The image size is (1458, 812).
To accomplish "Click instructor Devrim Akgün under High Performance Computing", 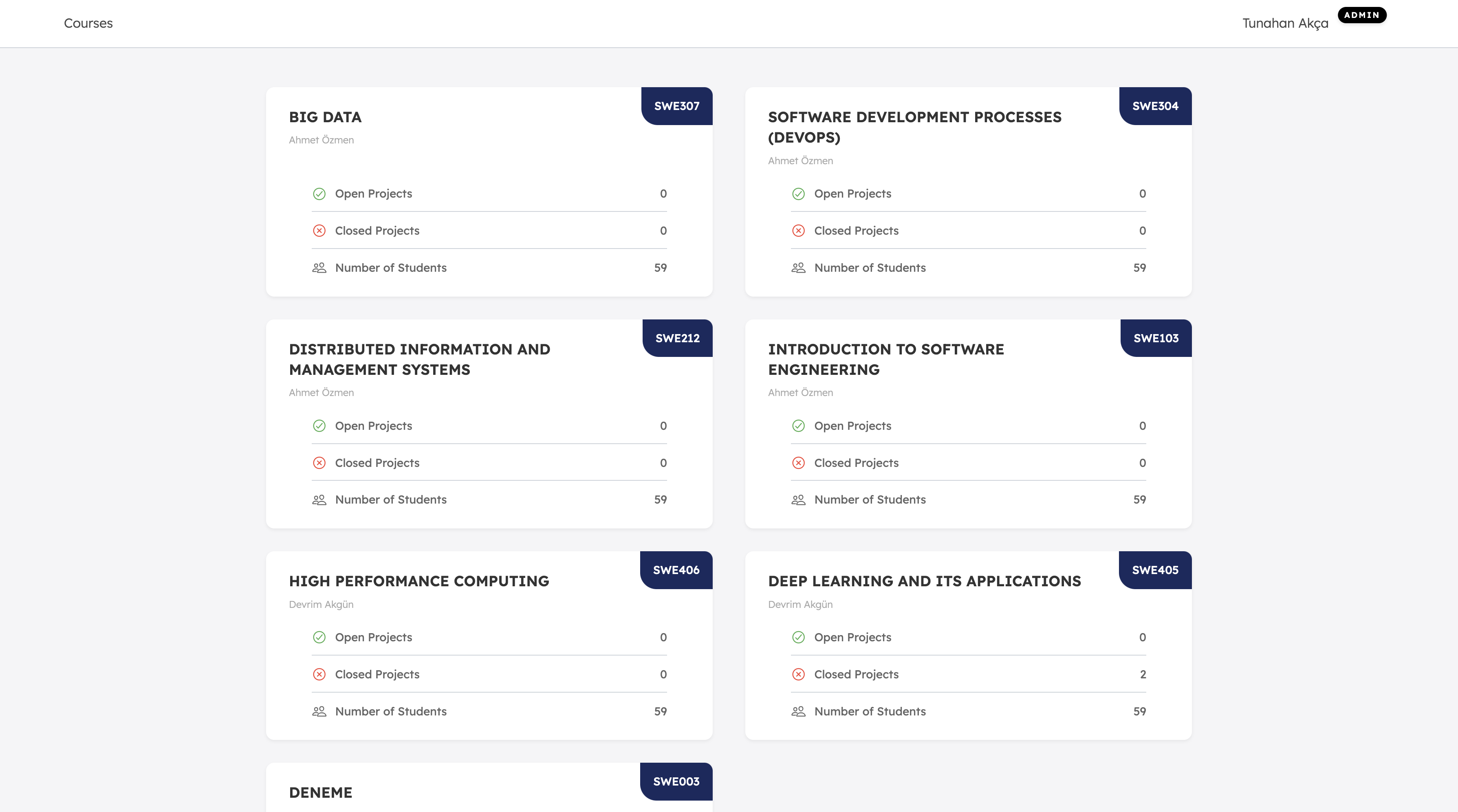I will (x=321, y=604).
